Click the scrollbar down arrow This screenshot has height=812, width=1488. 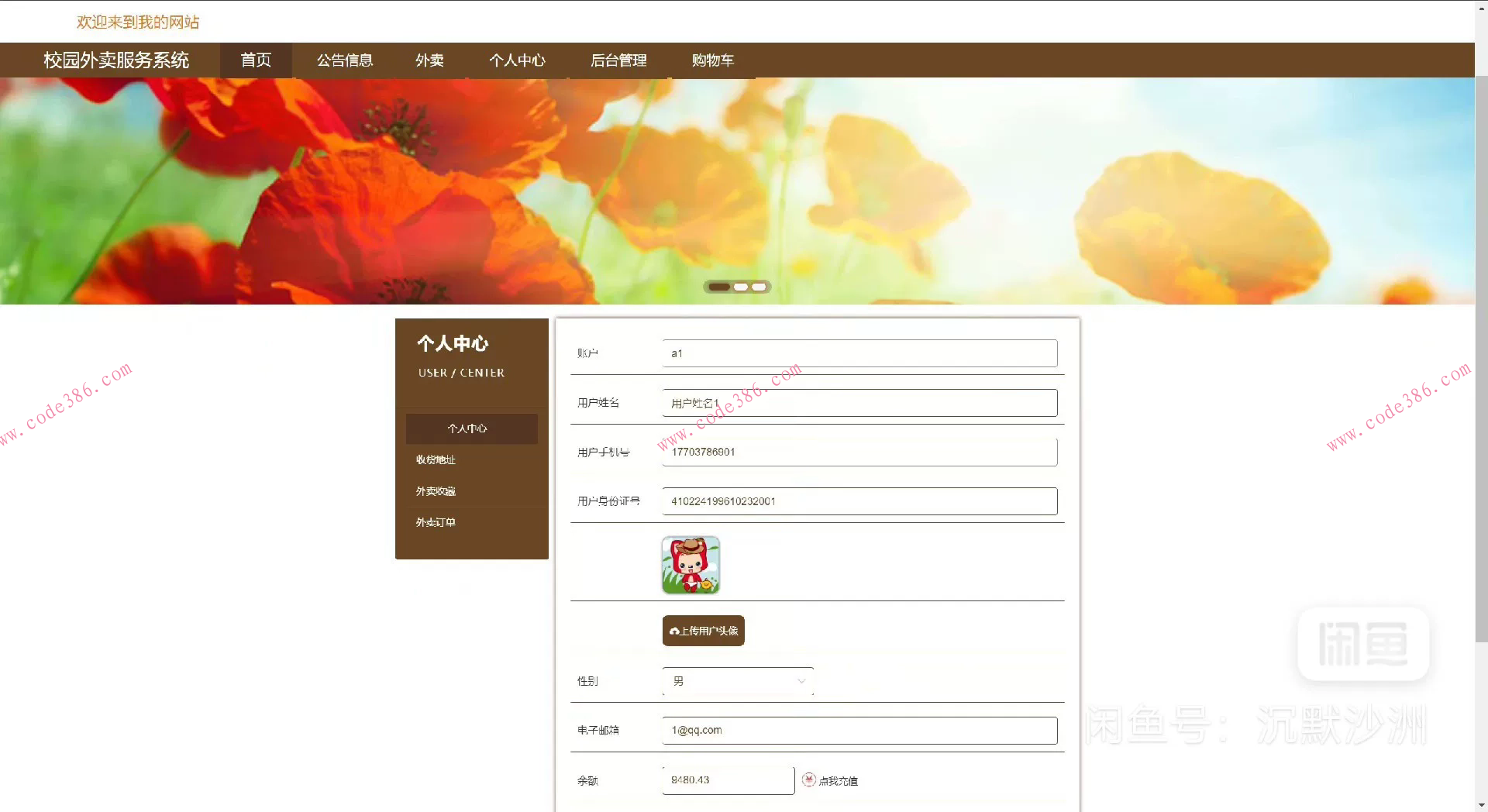1481,806
